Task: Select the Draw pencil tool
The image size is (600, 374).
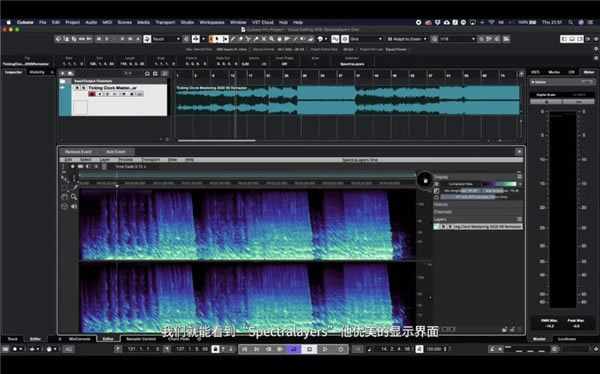Action: (233, 39)
